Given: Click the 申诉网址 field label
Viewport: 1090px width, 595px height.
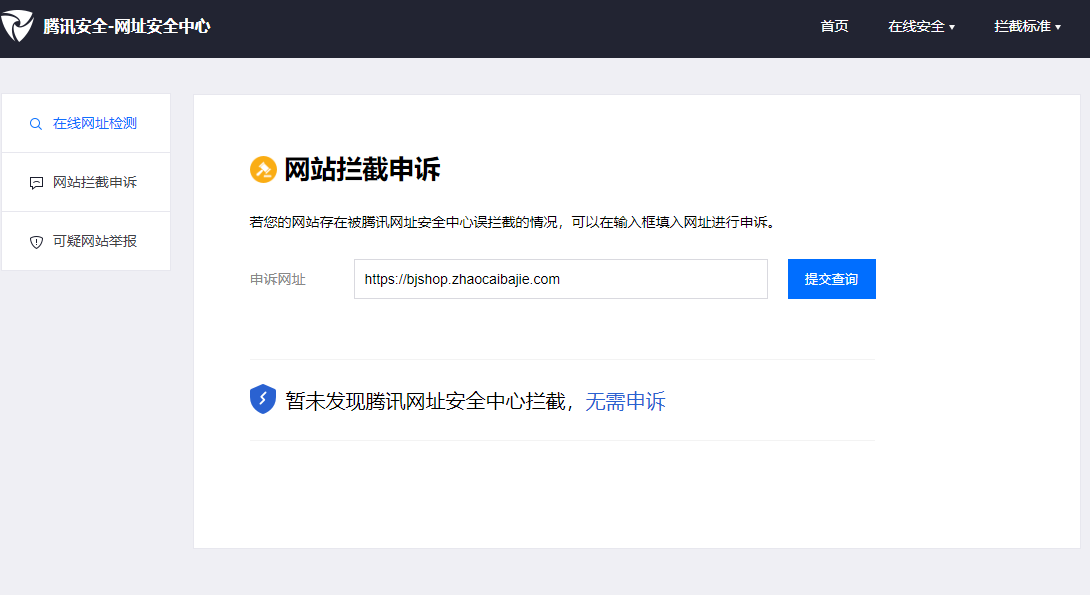Looking at the screenshot, I should pos(277,279).
